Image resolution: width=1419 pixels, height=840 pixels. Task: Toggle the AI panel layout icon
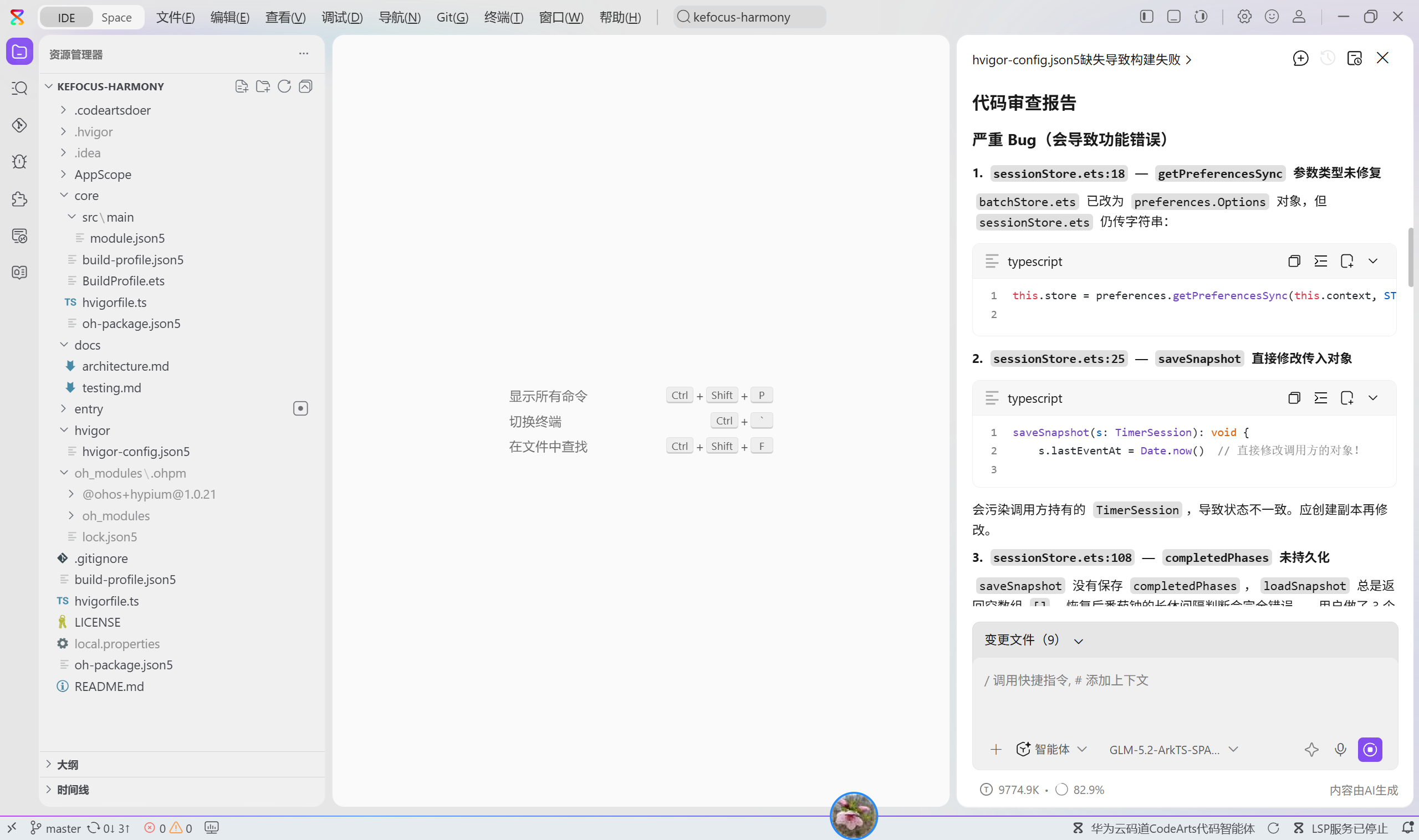(x=1201, y=17)
